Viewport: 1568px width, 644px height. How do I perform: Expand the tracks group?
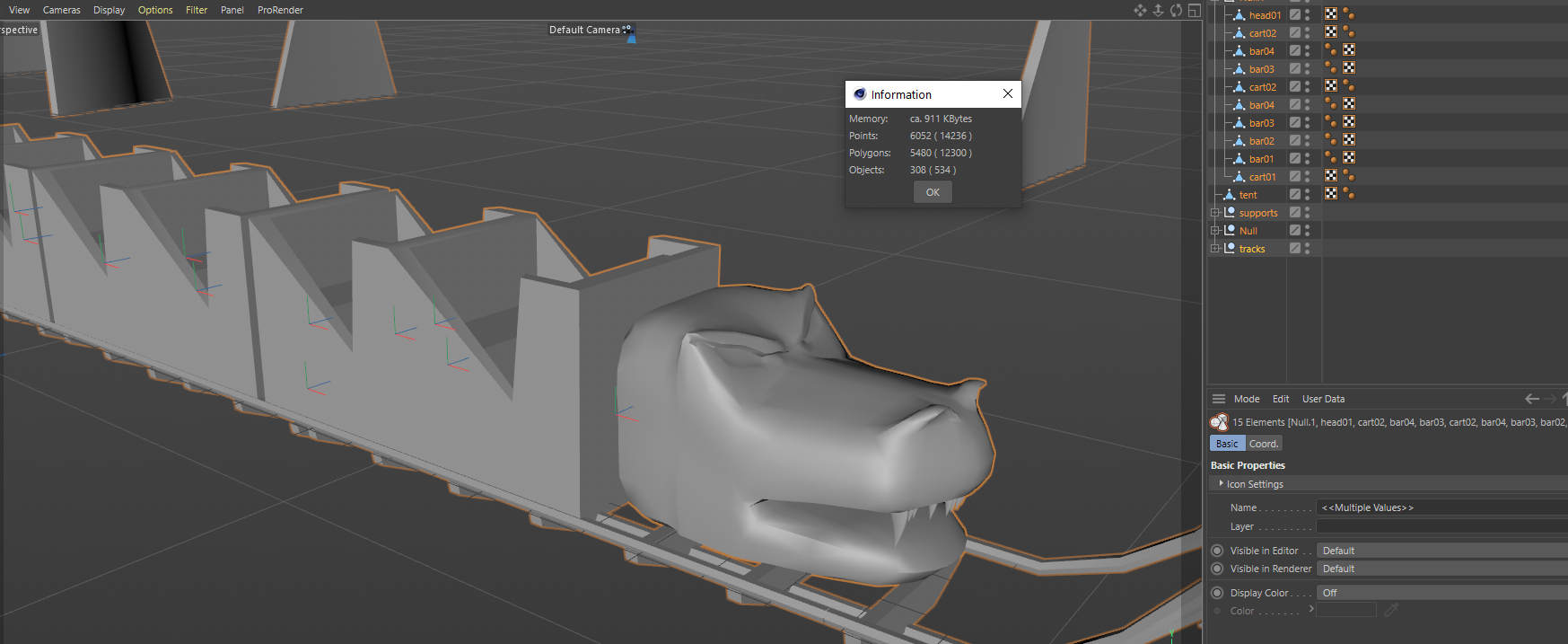click(1214, 249)
